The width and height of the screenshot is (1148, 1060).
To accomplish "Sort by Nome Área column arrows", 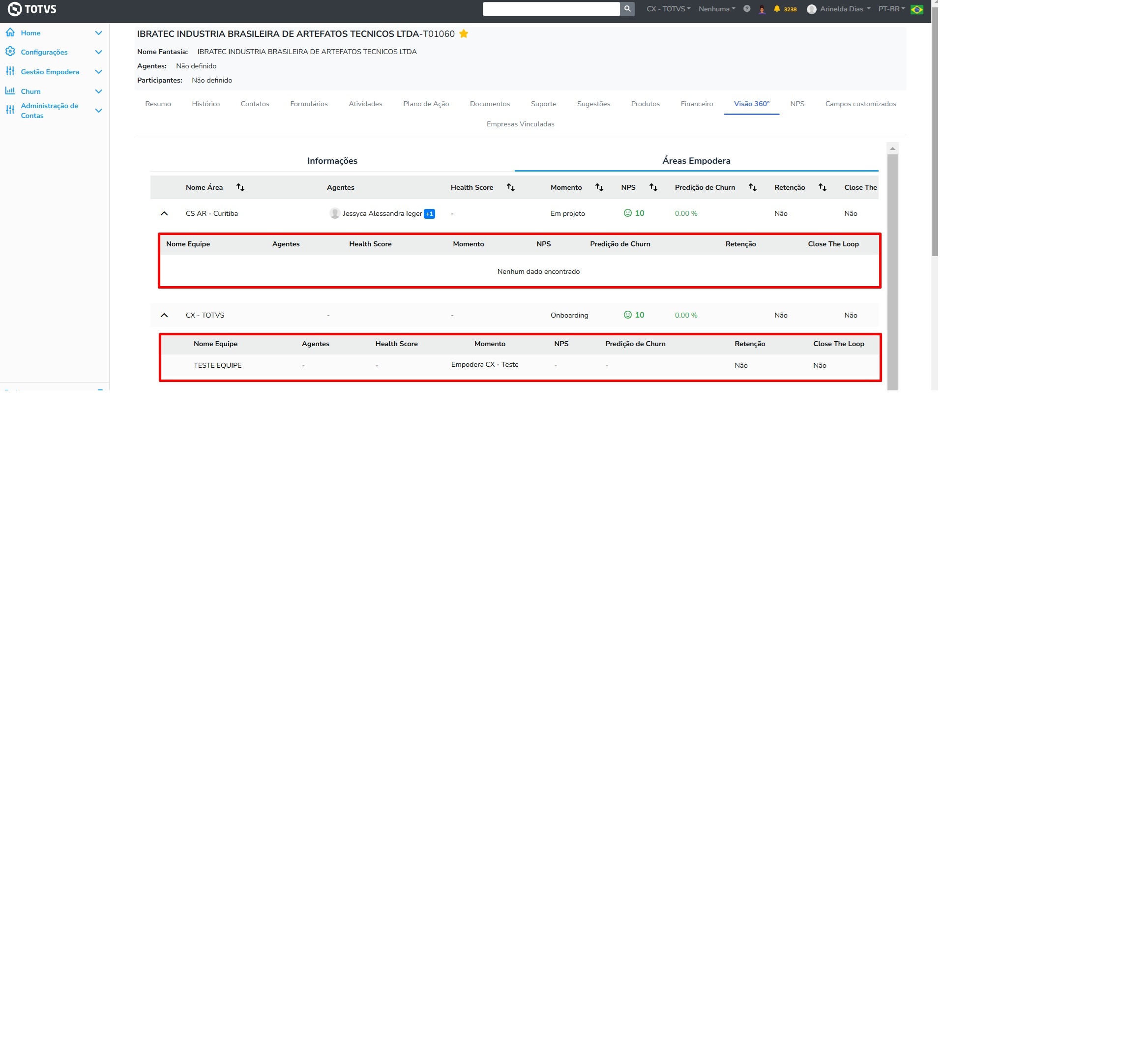I will click(x=240, y=188).
